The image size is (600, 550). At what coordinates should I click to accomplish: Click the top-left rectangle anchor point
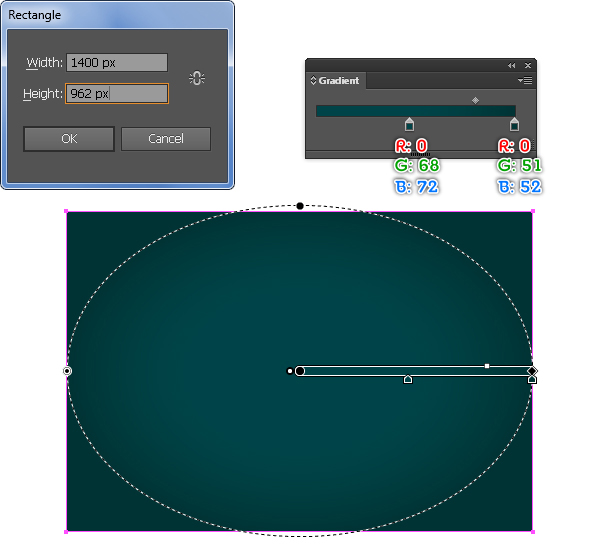pyautogui.click(x=66, y=211)
